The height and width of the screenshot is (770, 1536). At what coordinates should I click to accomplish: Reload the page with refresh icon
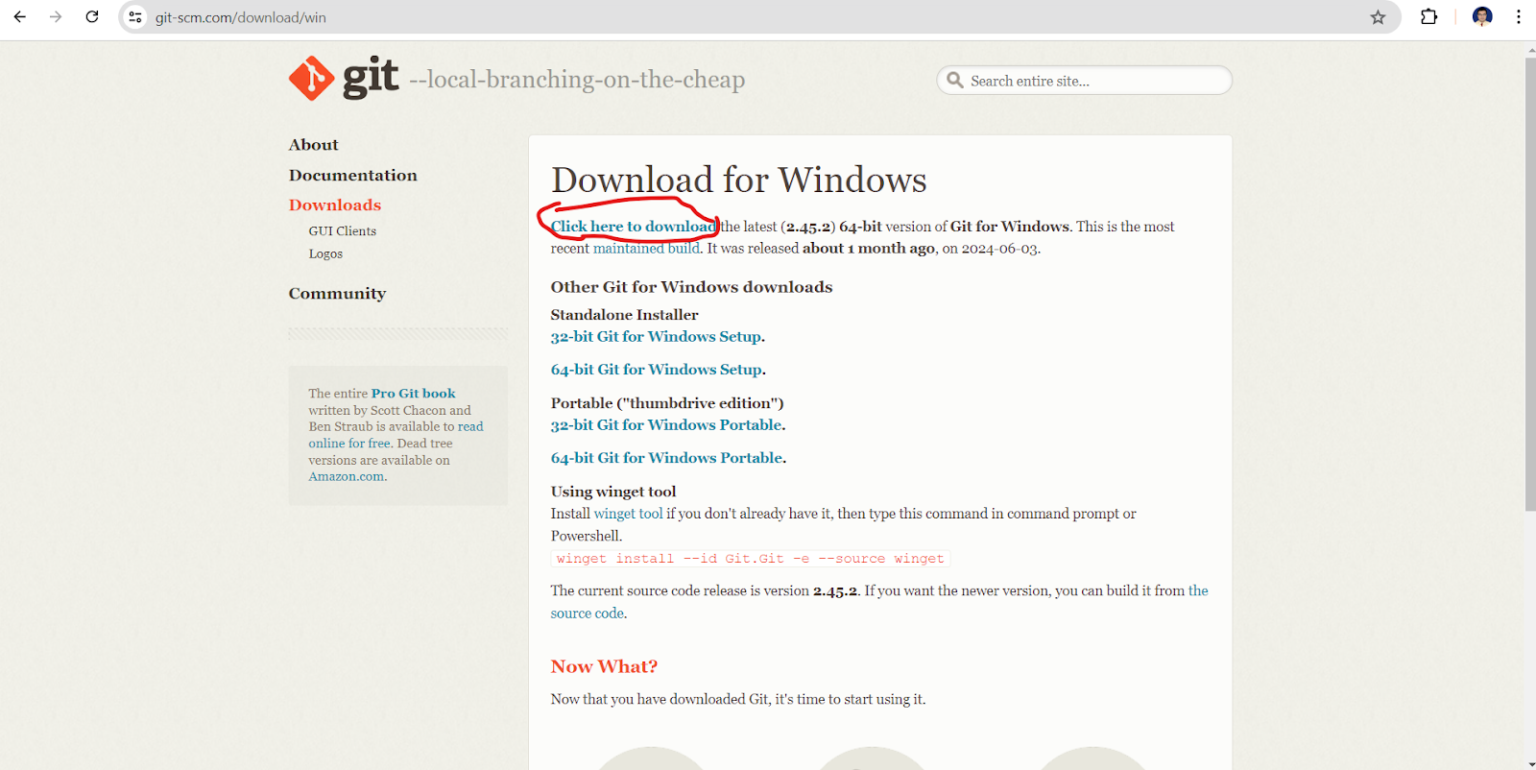pyautogui.click(x=92, y=17)
